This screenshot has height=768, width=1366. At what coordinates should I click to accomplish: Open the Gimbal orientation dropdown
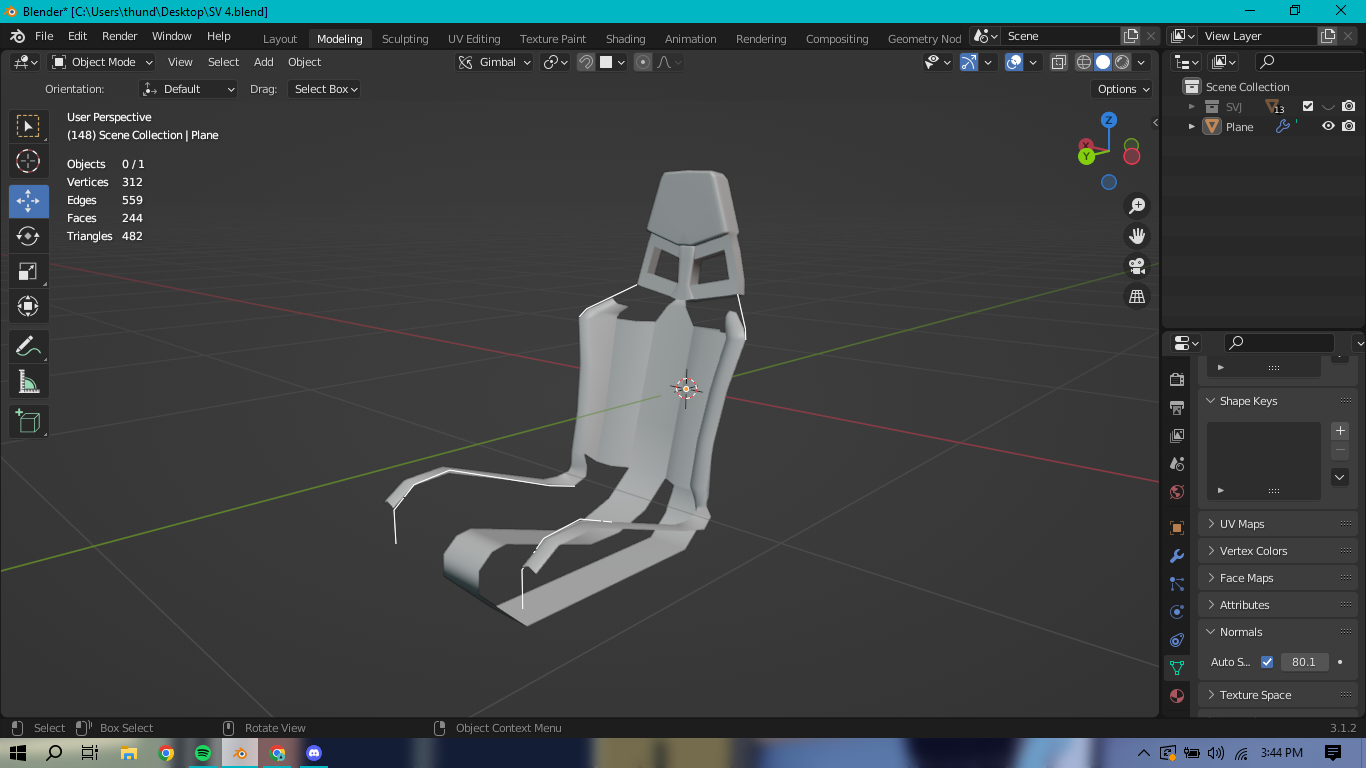tap(496, 62)
